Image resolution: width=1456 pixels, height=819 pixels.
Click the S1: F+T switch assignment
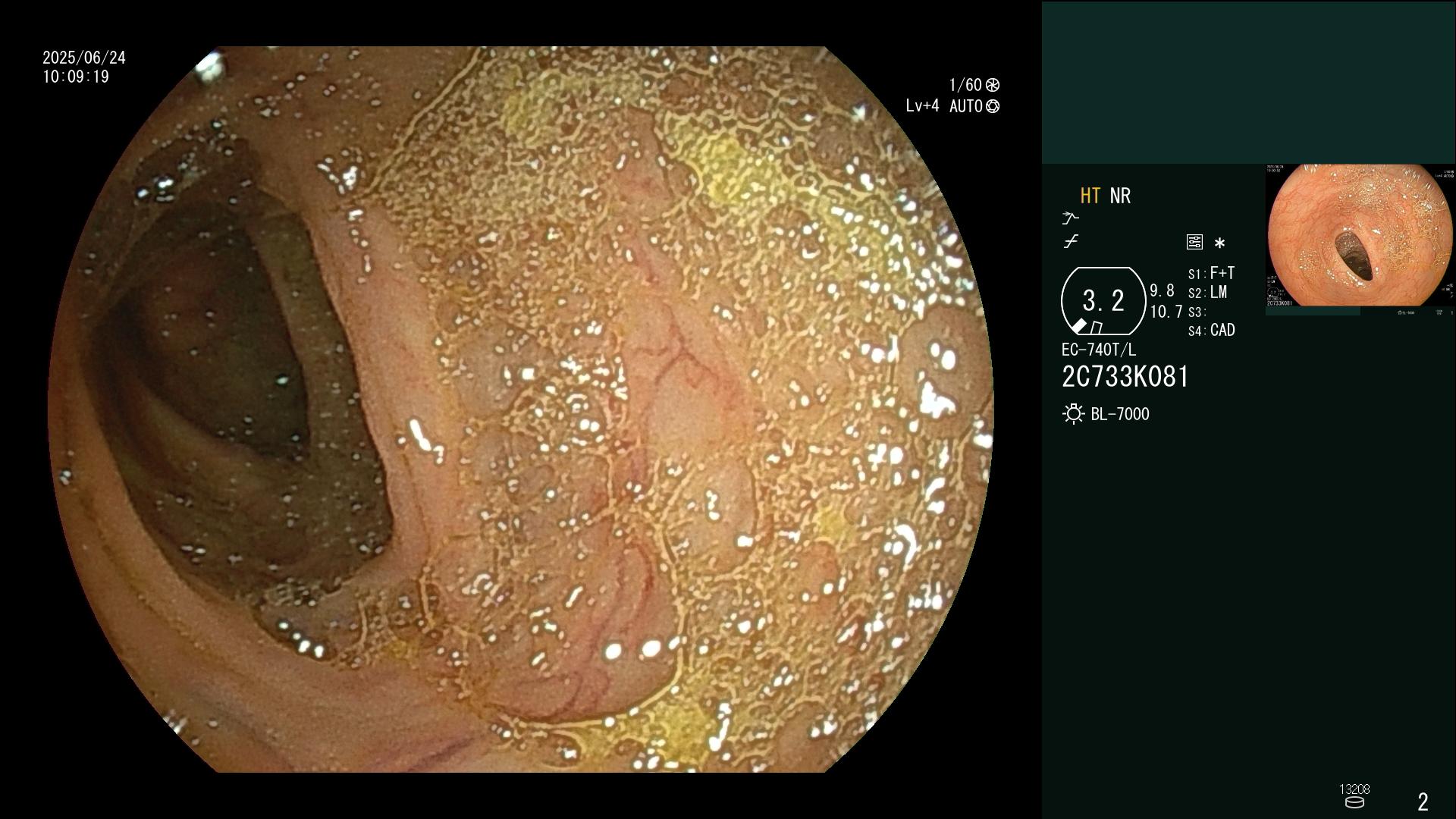tap(1211, 273)
